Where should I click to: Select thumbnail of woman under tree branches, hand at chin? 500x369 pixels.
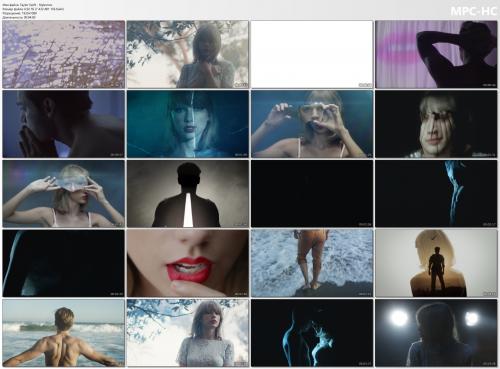(188, 54)
